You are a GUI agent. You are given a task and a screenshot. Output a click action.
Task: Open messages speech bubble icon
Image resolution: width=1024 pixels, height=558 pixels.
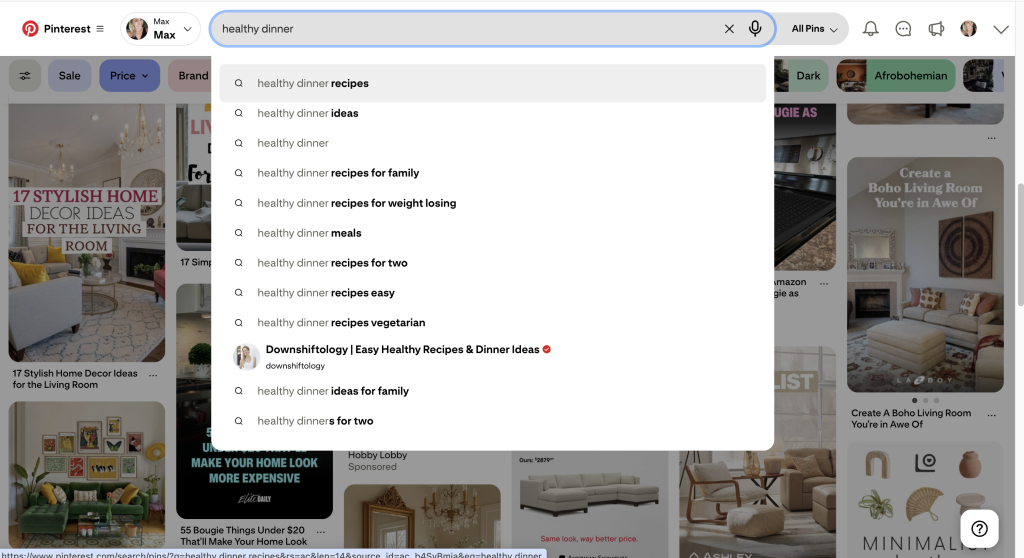[x=903, y=29]
